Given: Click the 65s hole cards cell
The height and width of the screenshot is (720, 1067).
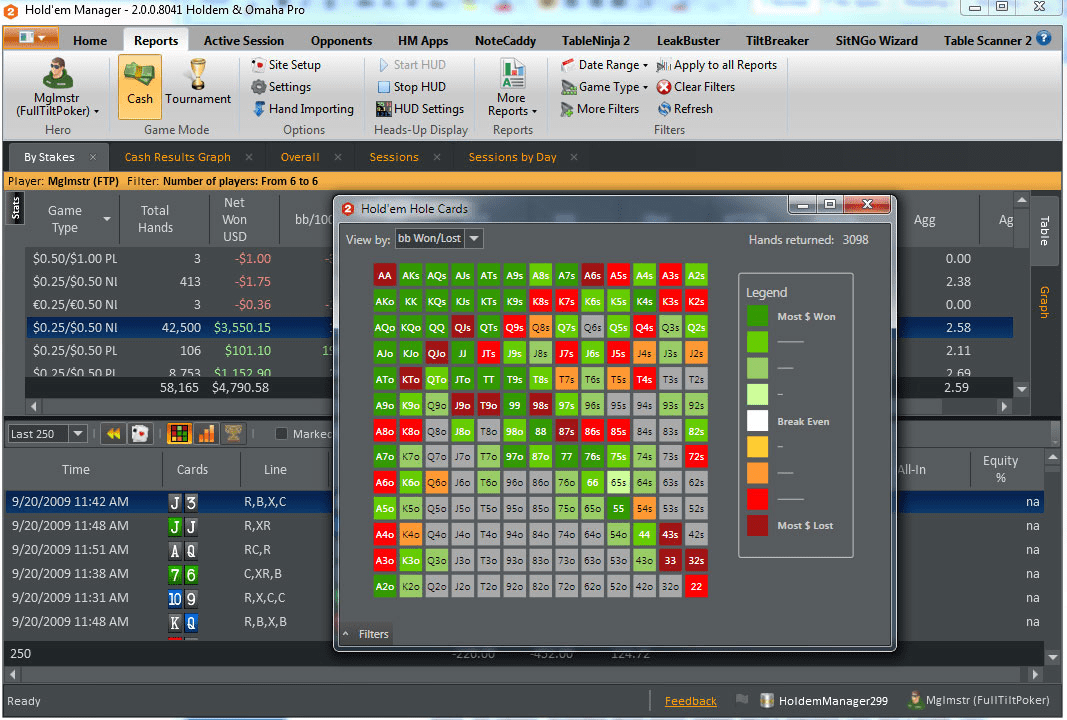Looking at the screenshot, I should 618,482.
